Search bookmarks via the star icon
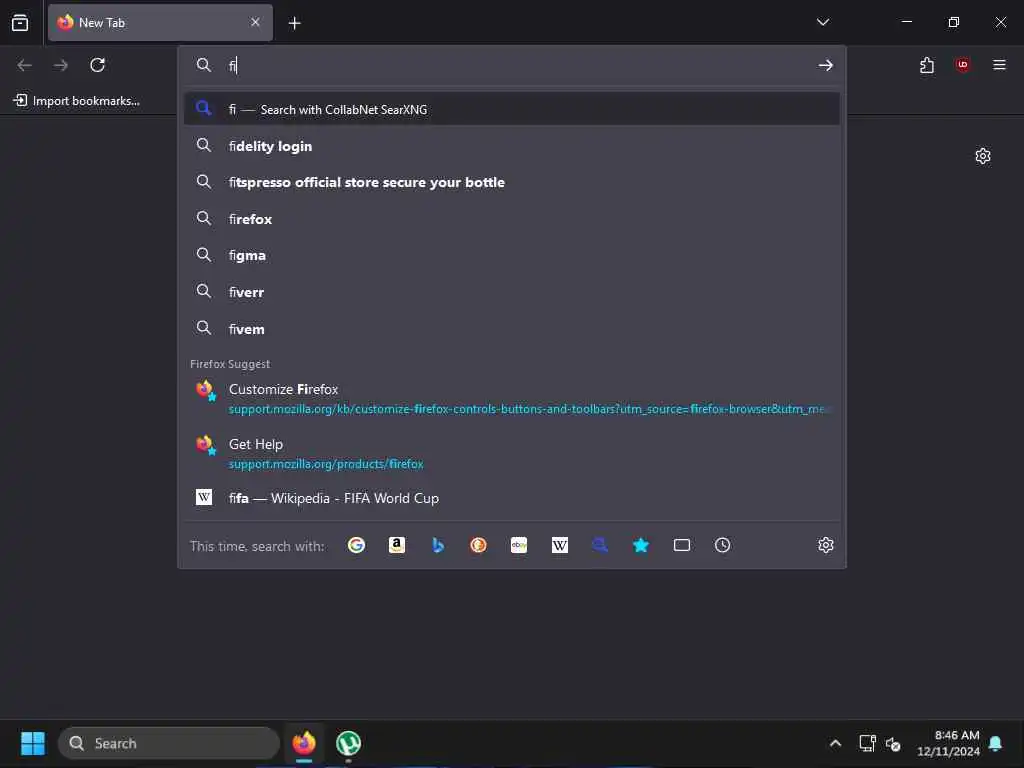The width and height of the screenshot is (1024, 768). (x=641, y=545)
